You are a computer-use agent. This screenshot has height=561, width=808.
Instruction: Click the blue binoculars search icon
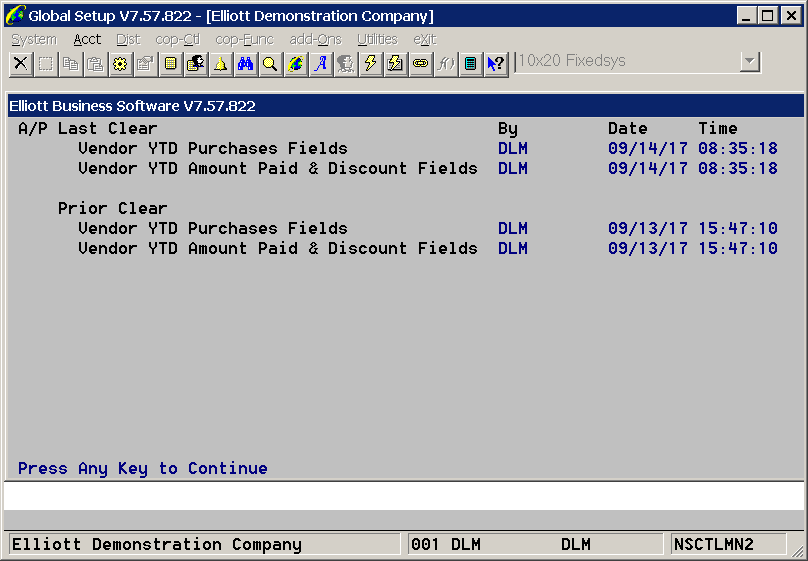click(245, 64)
